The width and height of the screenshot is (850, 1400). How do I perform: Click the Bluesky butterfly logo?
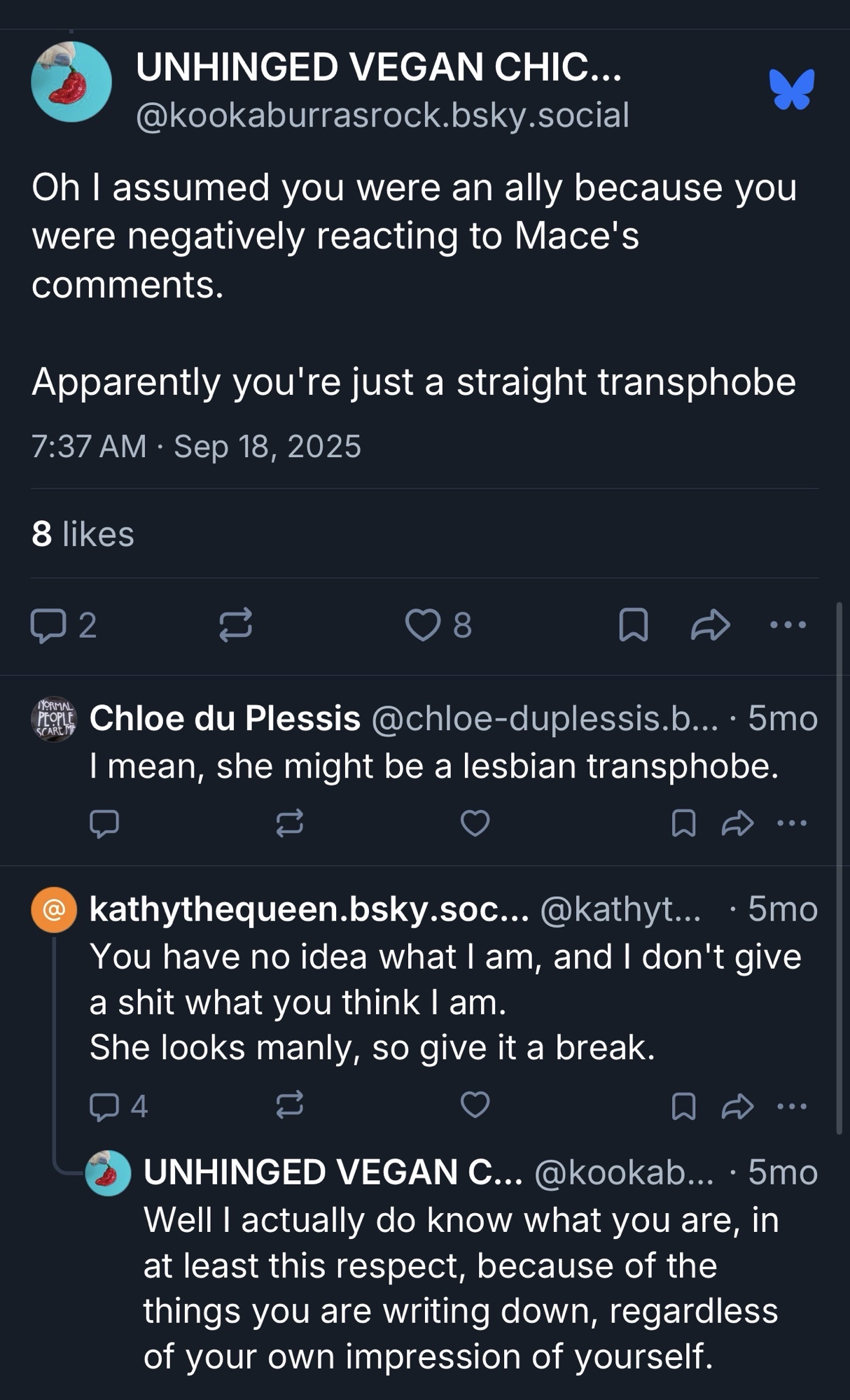click(x=792, y=89)
